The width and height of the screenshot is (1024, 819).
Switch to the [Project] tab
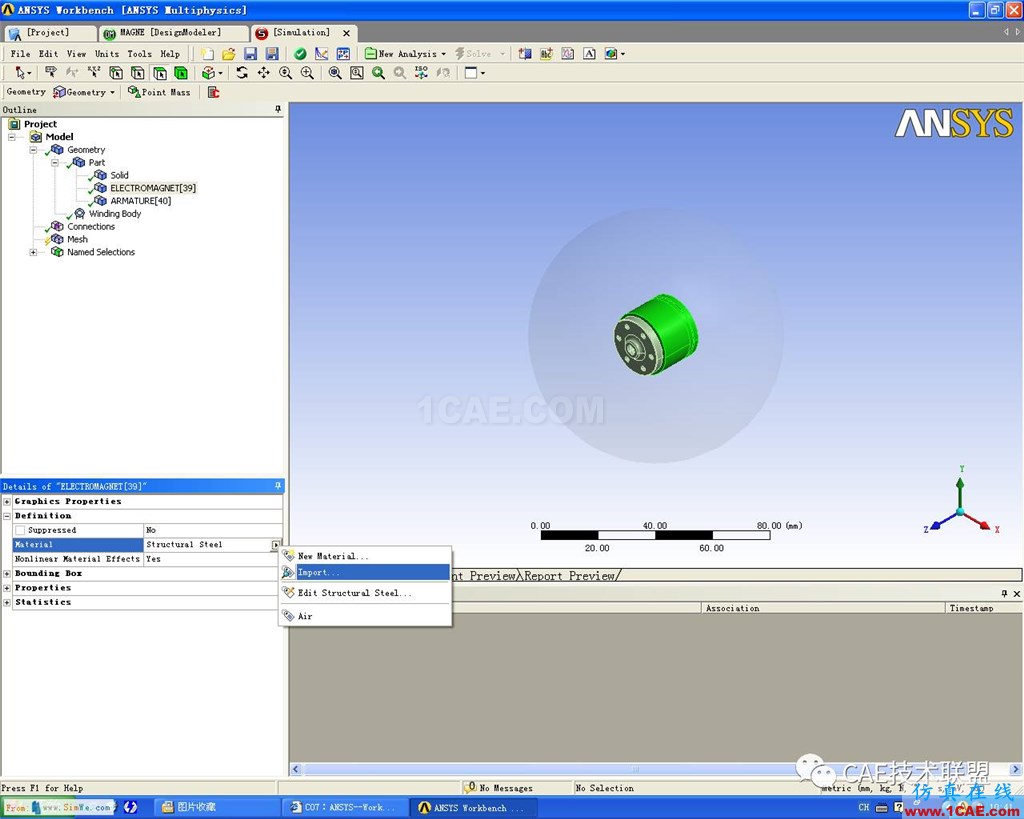tap(48, 33)
